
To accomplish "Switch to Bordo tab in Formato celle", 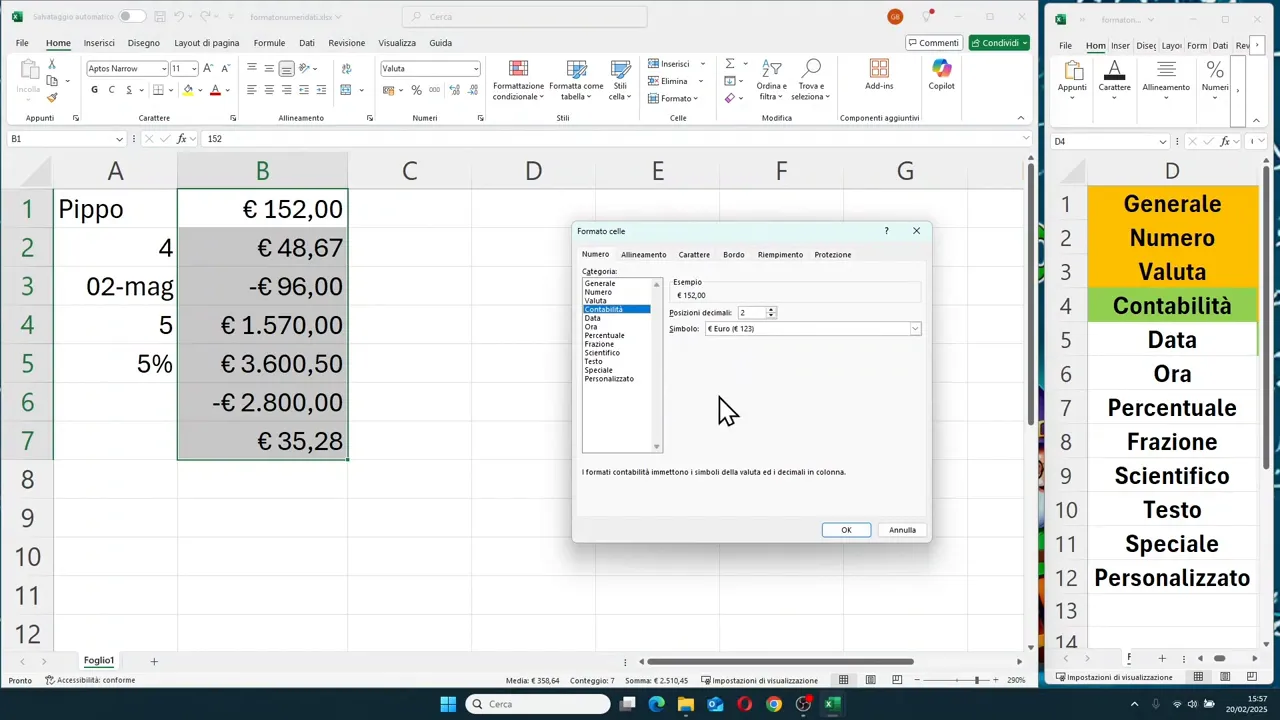I will pyautogui.click(x=734, y=255).
